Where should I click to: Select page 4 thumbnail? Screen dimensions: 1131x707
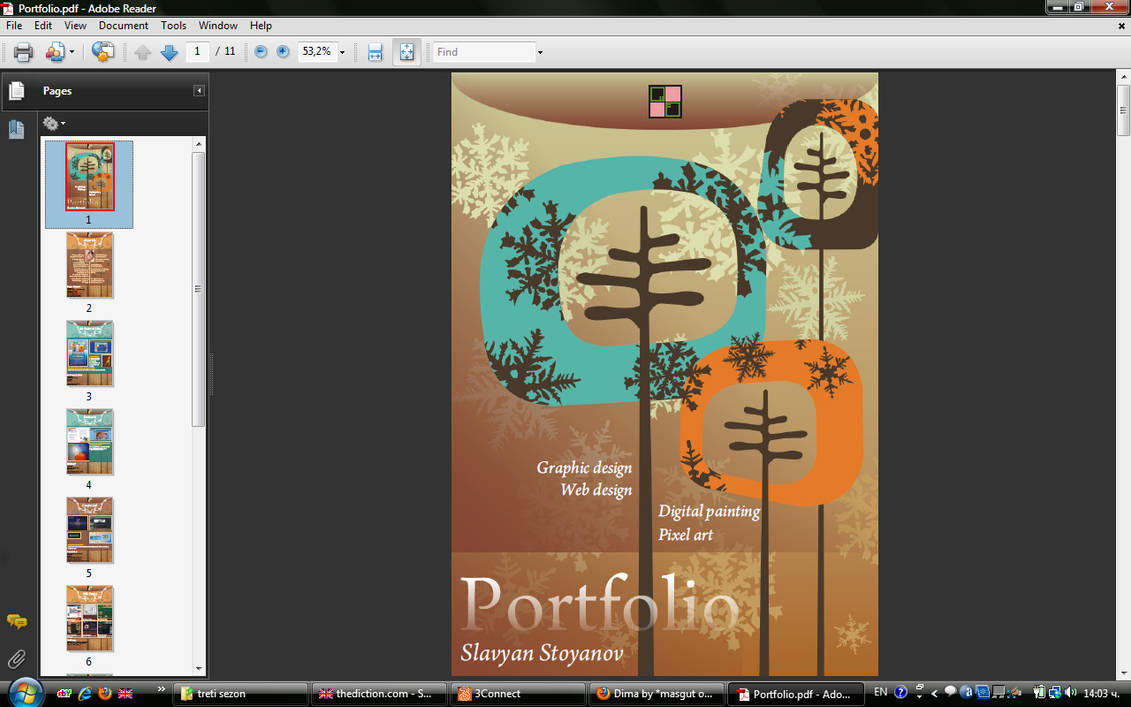click(x=89, y=442)
